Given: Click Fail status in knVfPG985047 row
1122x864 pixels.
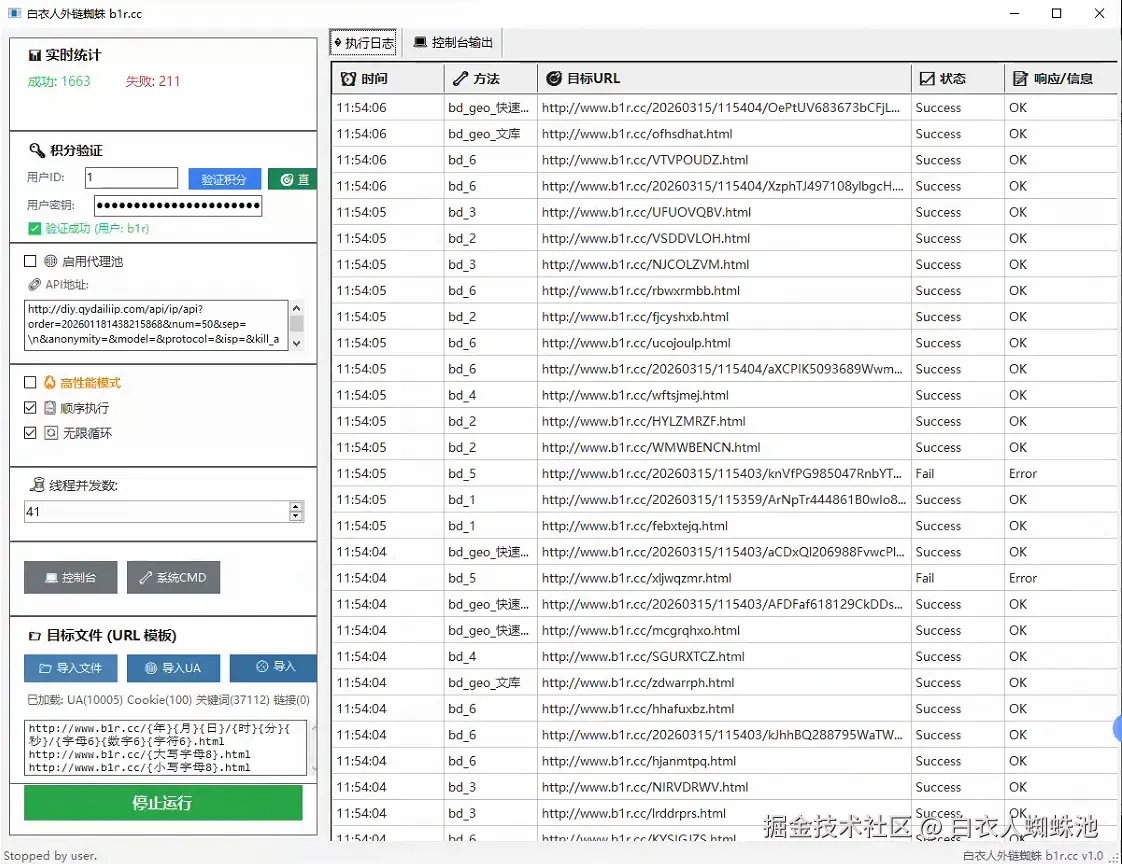Looking at the screenshot, I should coord(957,473).
